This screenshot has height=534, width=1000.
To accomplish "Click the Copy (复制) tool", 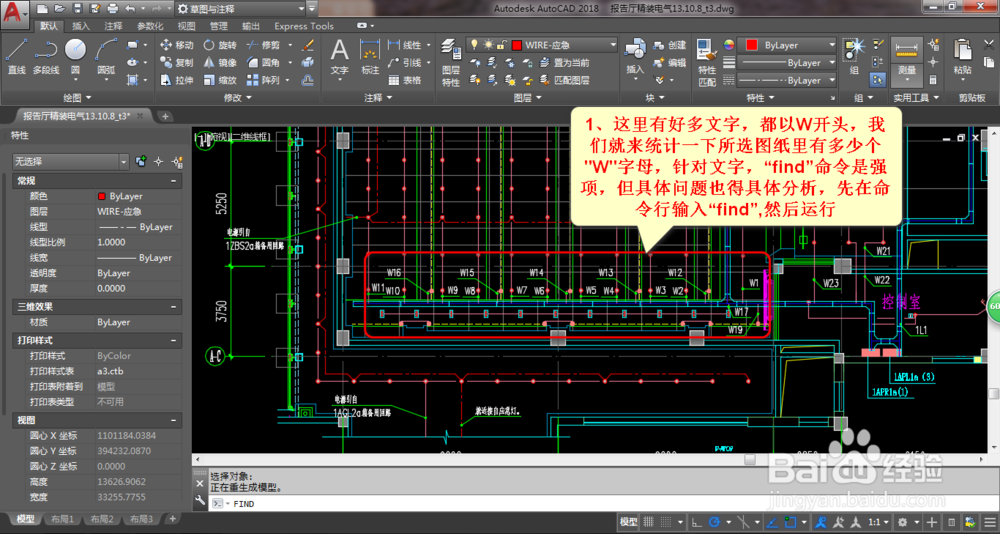I will click(177, 63).
